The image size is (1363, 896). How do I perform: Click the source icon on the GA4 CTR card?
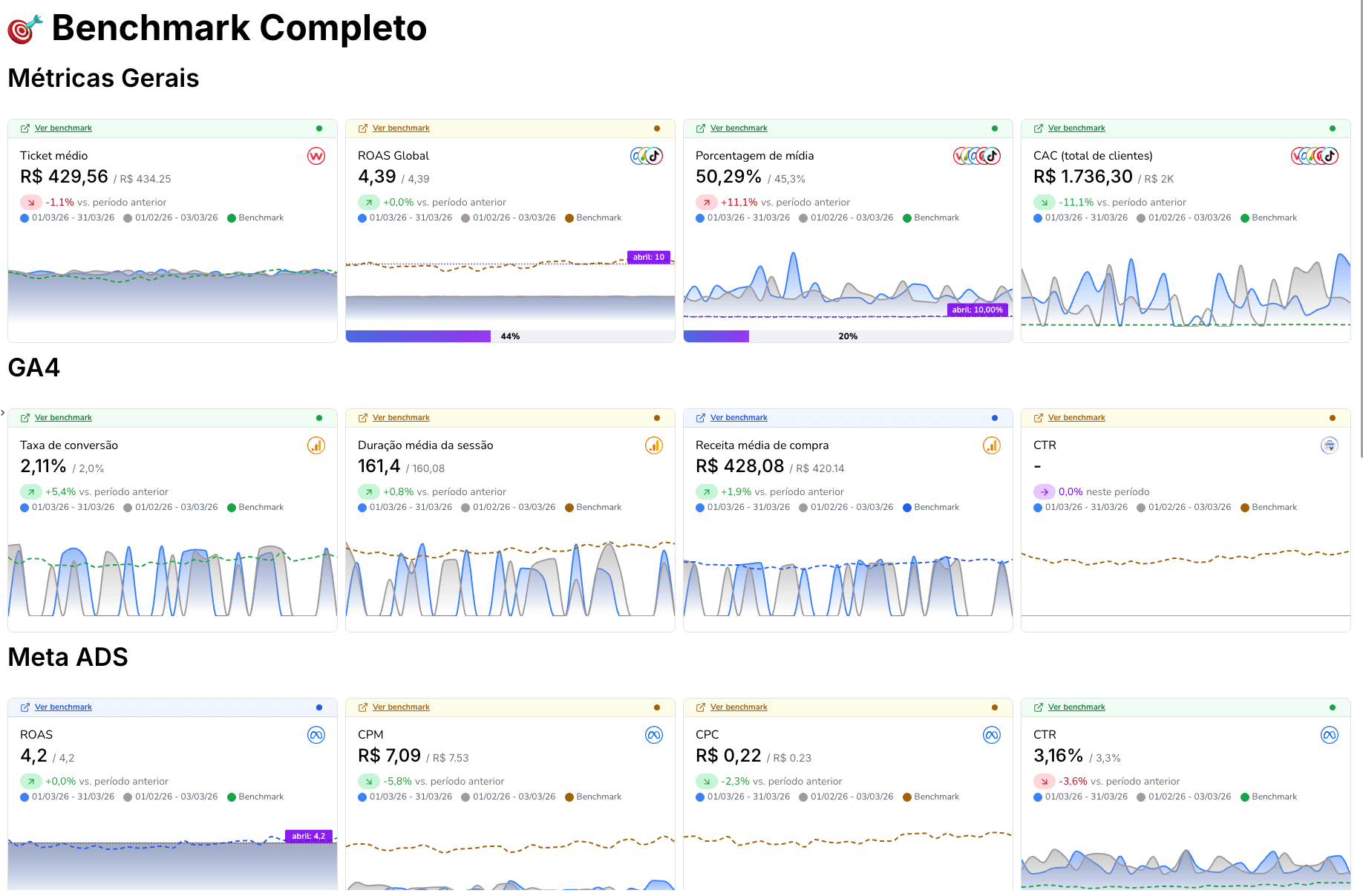(x=1330, y=445)
